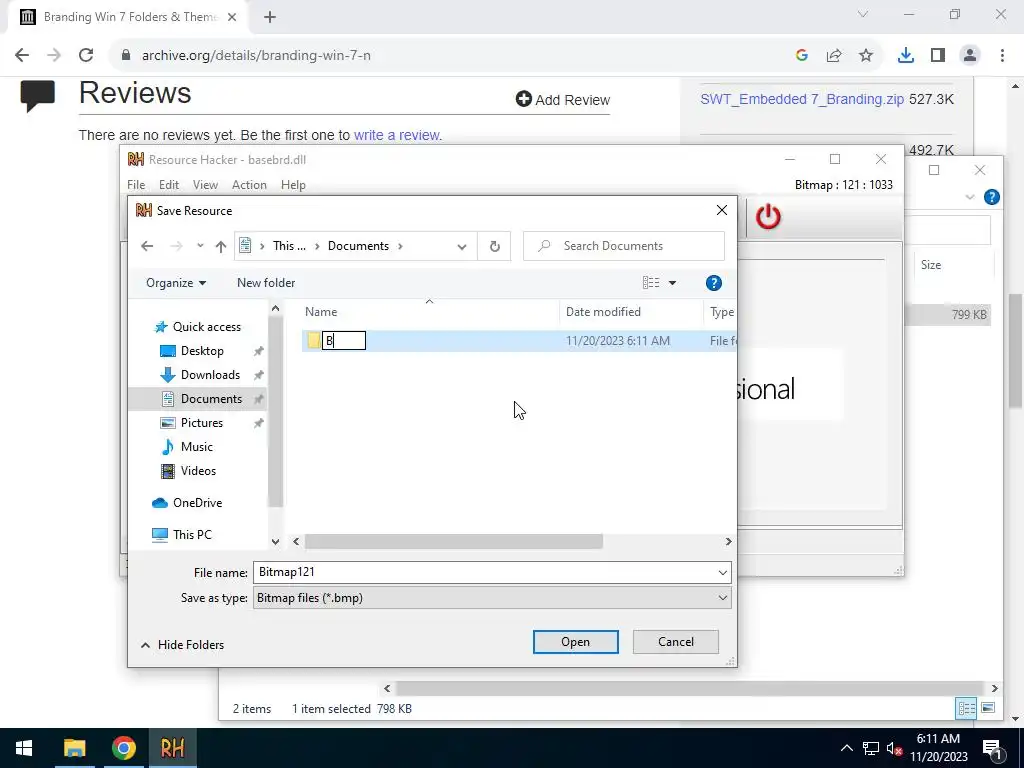Screen dimensions: 1024x768
Task: Create a New folder
Action: coord(266,283)
